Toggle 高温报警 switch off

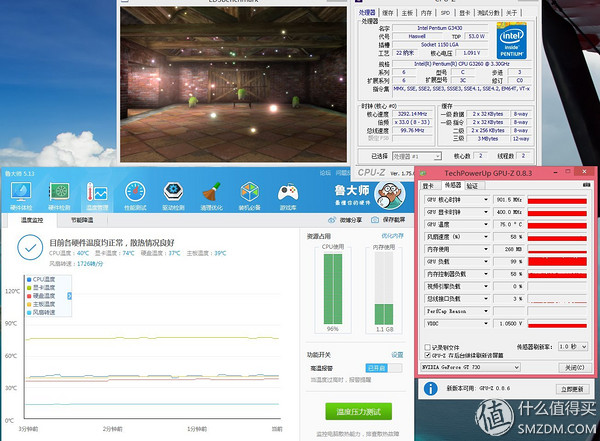coord(384,368)
